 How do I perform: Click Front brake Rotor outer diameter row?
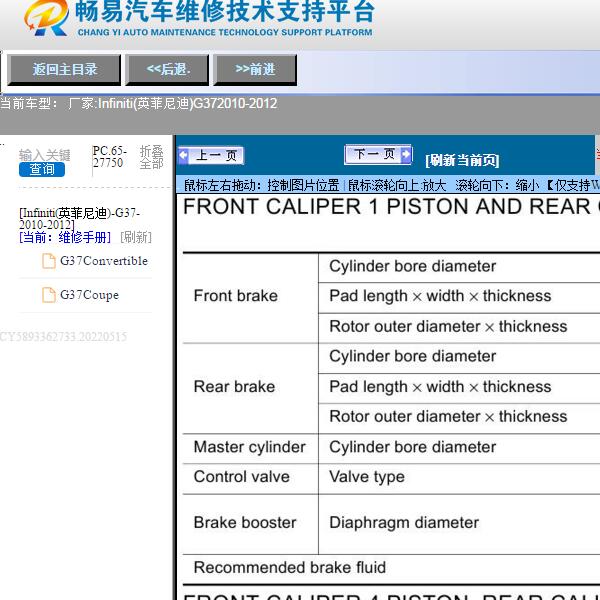[x=459, y=327]
